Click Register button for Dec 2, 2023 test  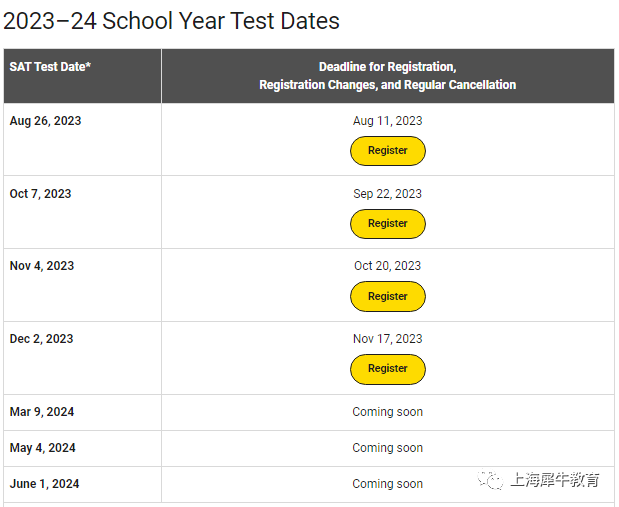click(x=388, y=369)
